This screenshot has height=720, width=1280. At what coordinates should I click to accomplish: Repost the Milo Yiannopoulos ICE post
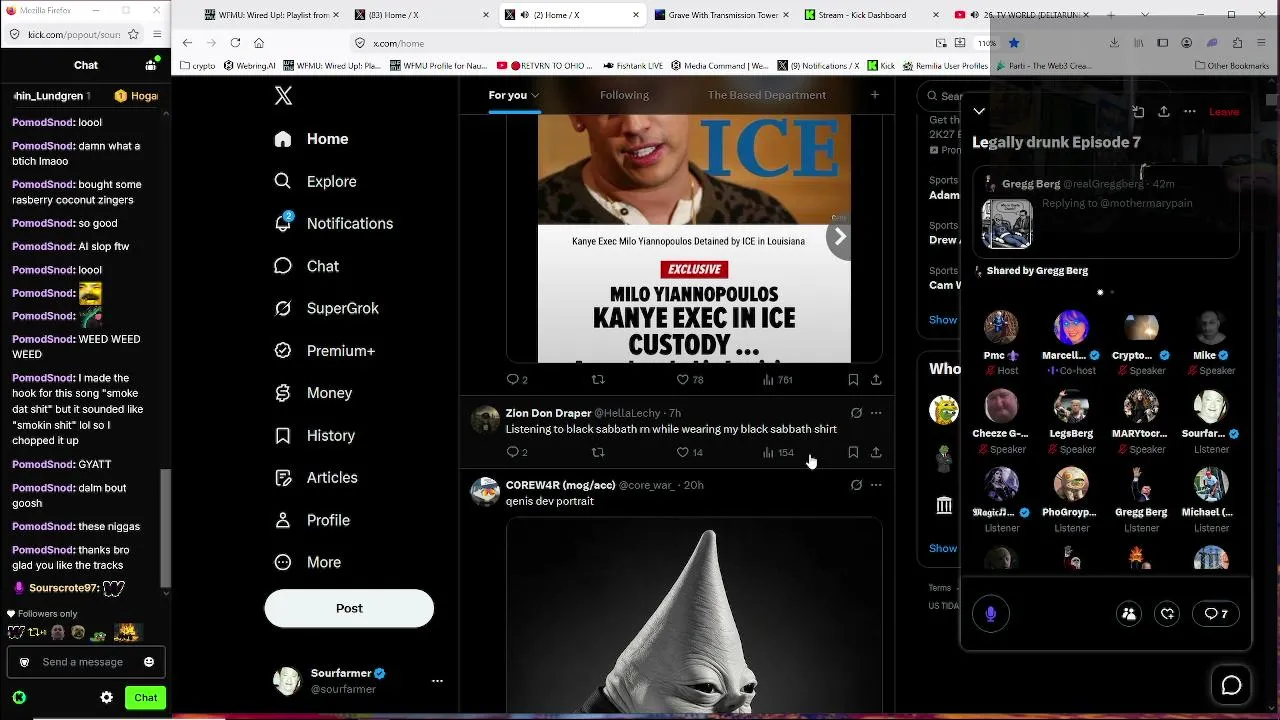(598, 380)
